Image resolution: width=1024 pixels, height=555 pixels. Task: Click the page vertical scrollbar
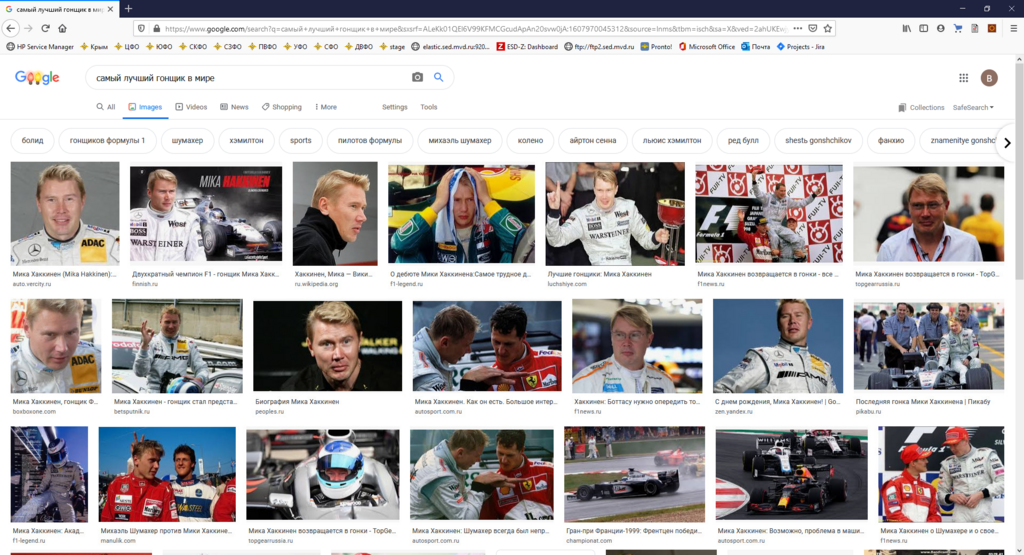1019,304
